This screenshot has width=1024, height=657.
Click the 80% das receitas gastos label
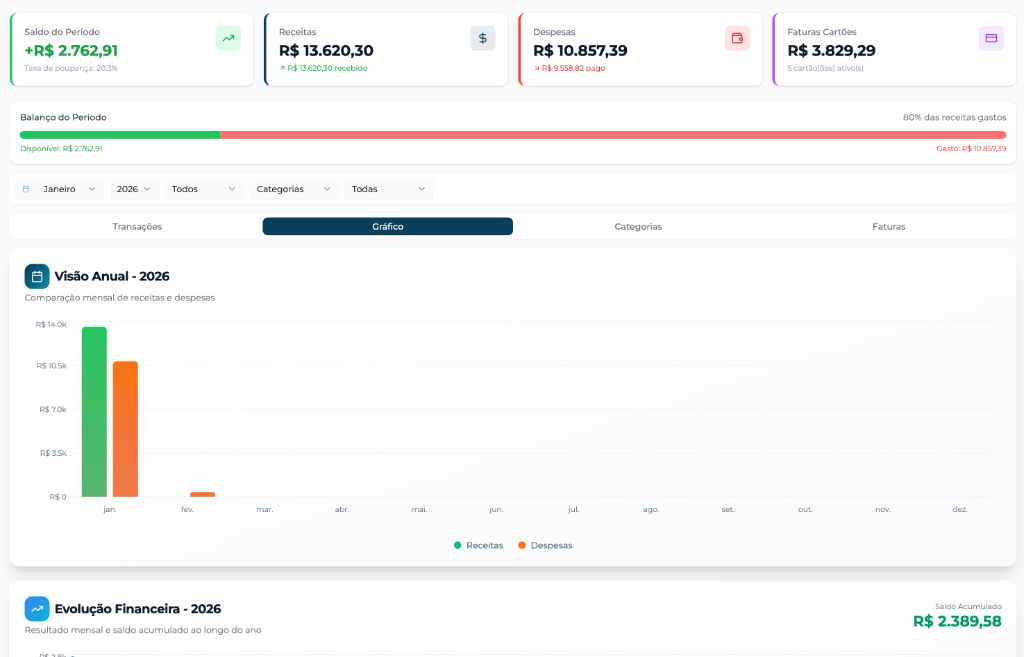click(x=954, y=118)
